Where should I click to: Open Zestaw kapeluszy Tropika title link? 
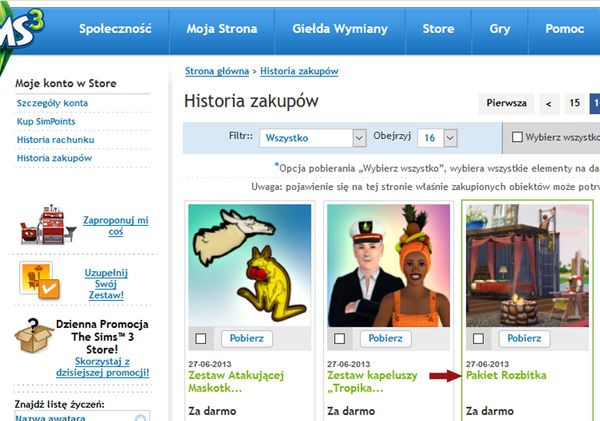372,381
